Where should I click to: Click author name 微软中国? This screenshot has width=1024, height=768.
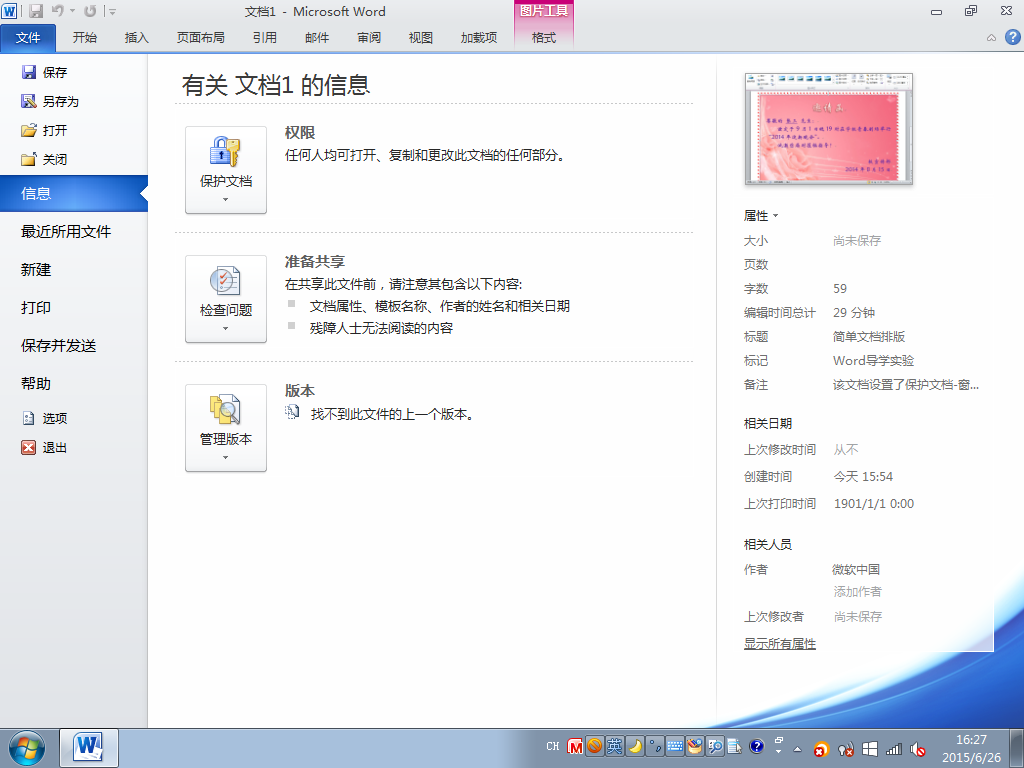[856, 569]
